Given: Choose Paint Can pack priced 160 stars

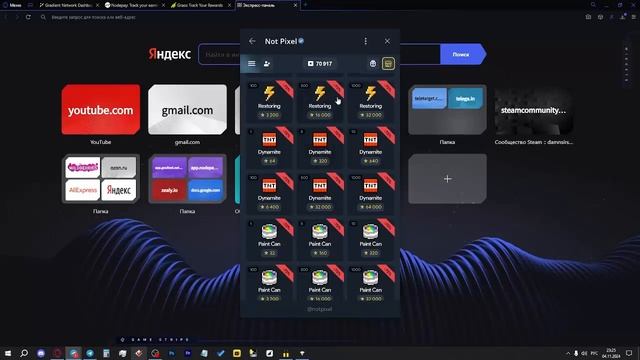Looking at the screenshot, I should point(320,240).
